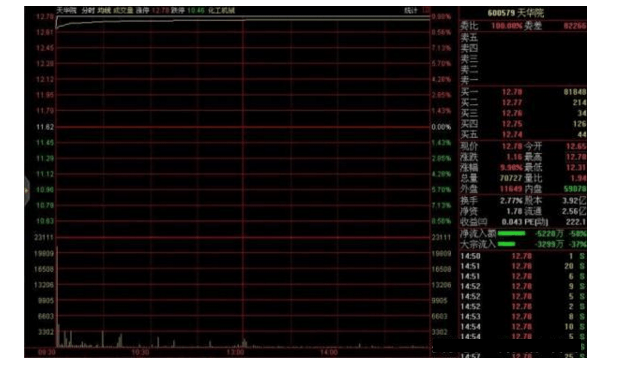Click the 卖一 ask row
Viewport: 620px width, 372px height.
[523, 80]
